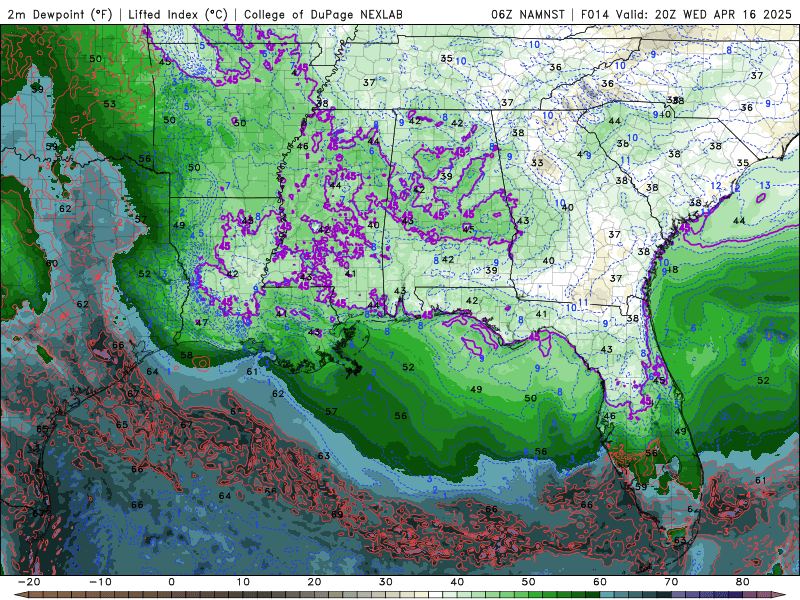The image size is (800, 600).
Task: Click the '58' dewpoint value on the Texas coast
Action: click(187, 355)
